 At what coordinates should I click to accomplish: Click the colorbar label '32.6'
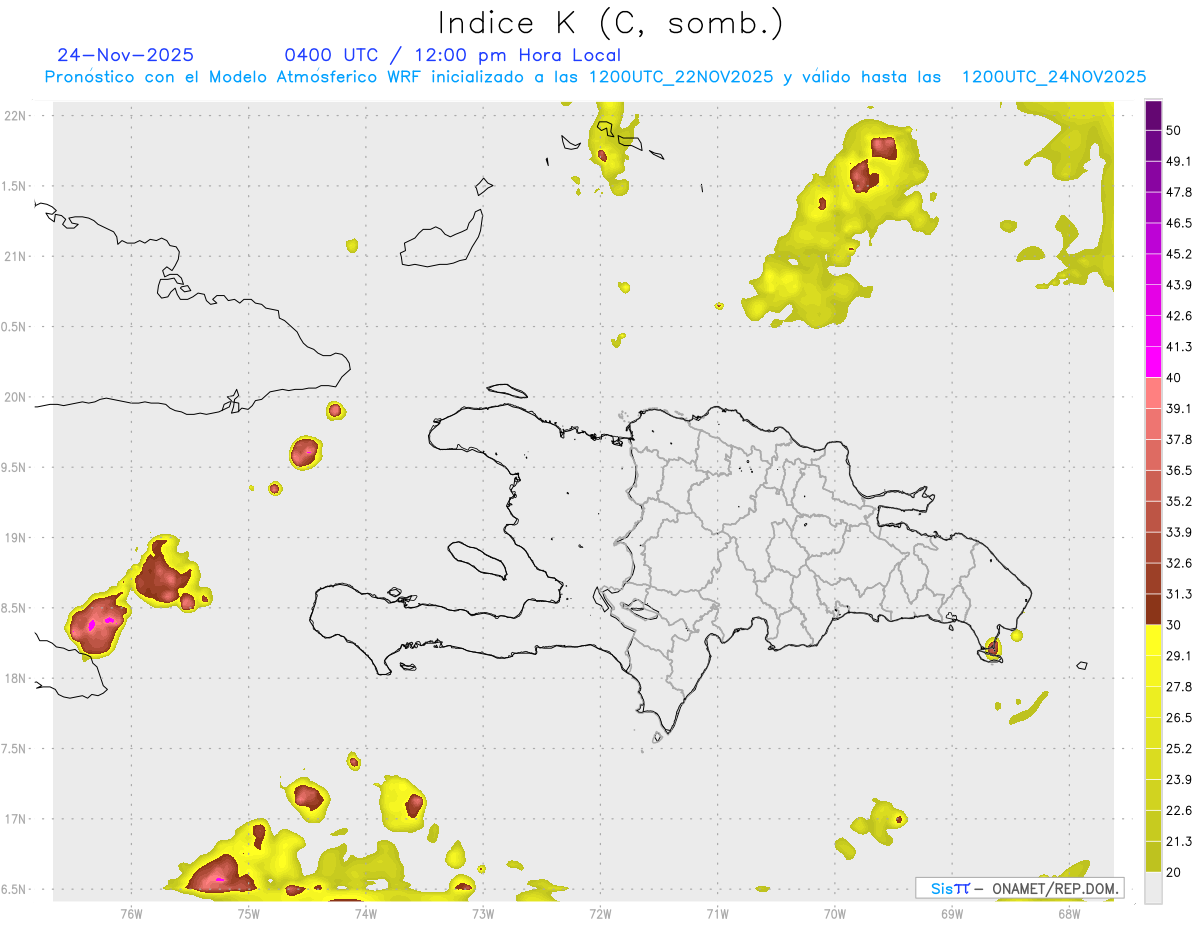1179,563
